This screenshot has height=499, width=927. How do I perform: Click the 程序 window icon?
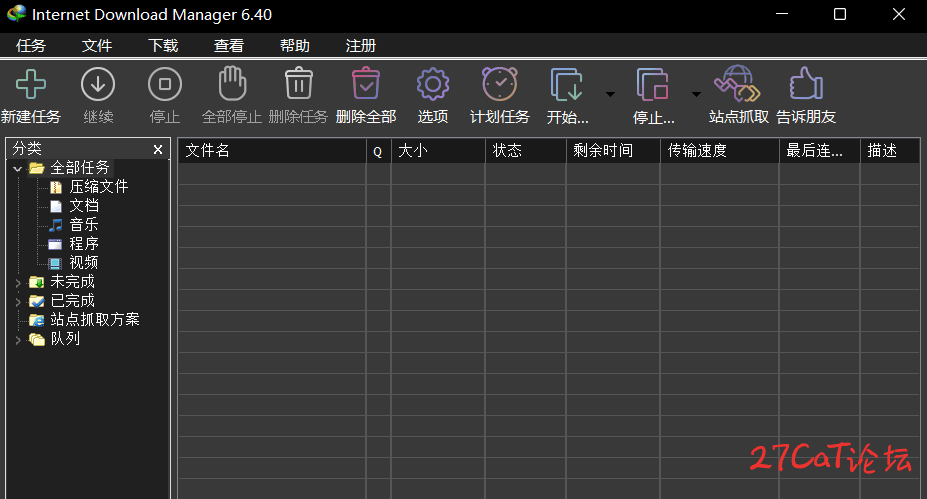click(x=55, y=244)
